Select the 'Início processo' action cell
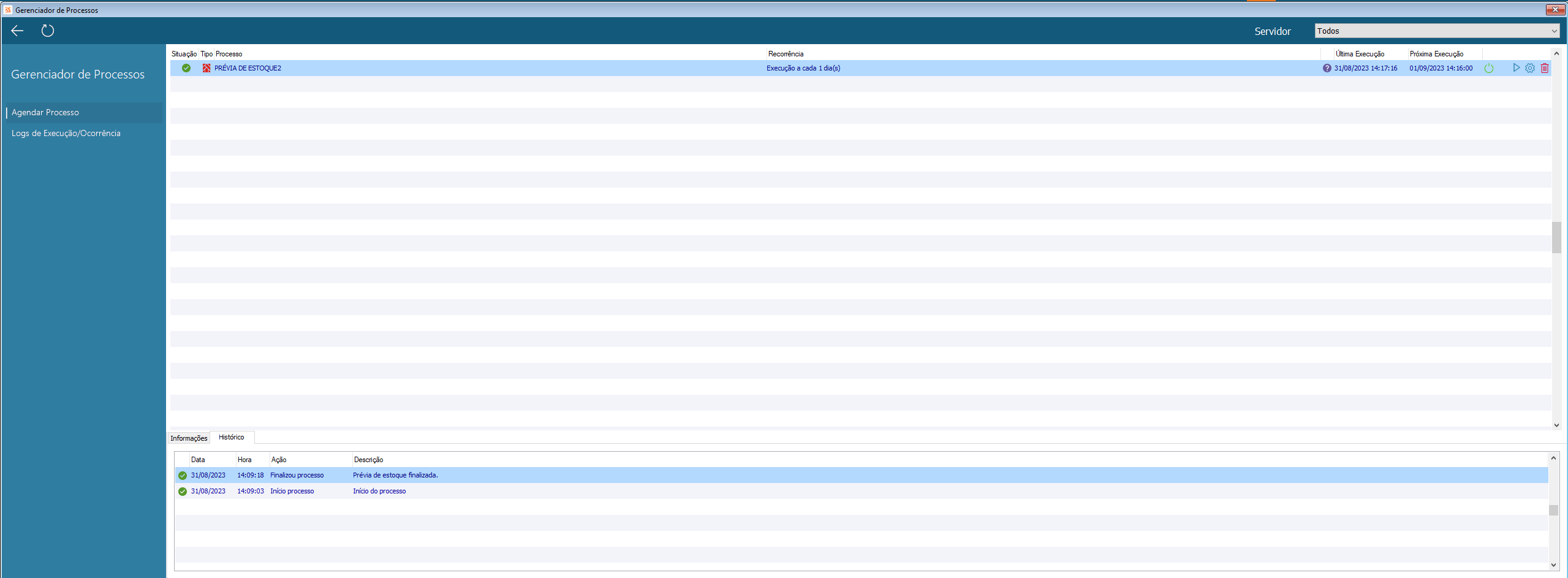This screenshot has width=1568, height=578. (292, 491)
